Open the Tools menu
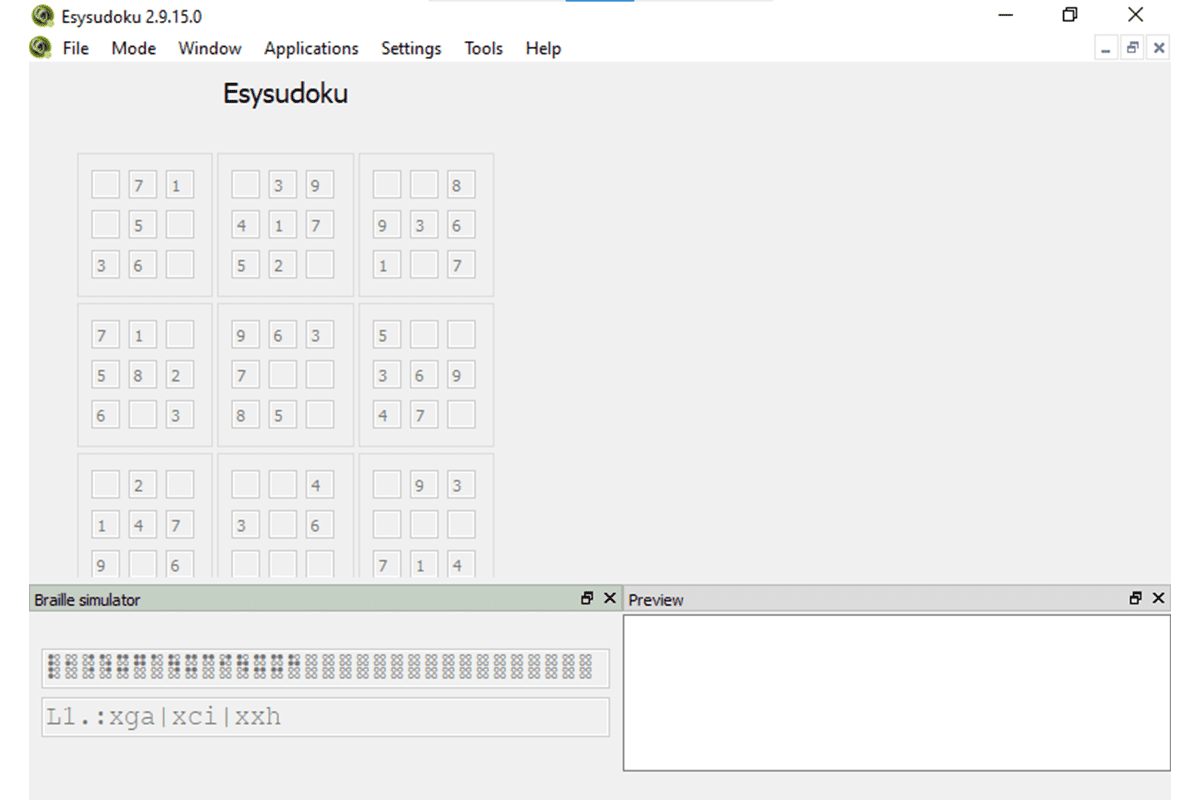This screenshot has height=800, width=1200. 483,48
